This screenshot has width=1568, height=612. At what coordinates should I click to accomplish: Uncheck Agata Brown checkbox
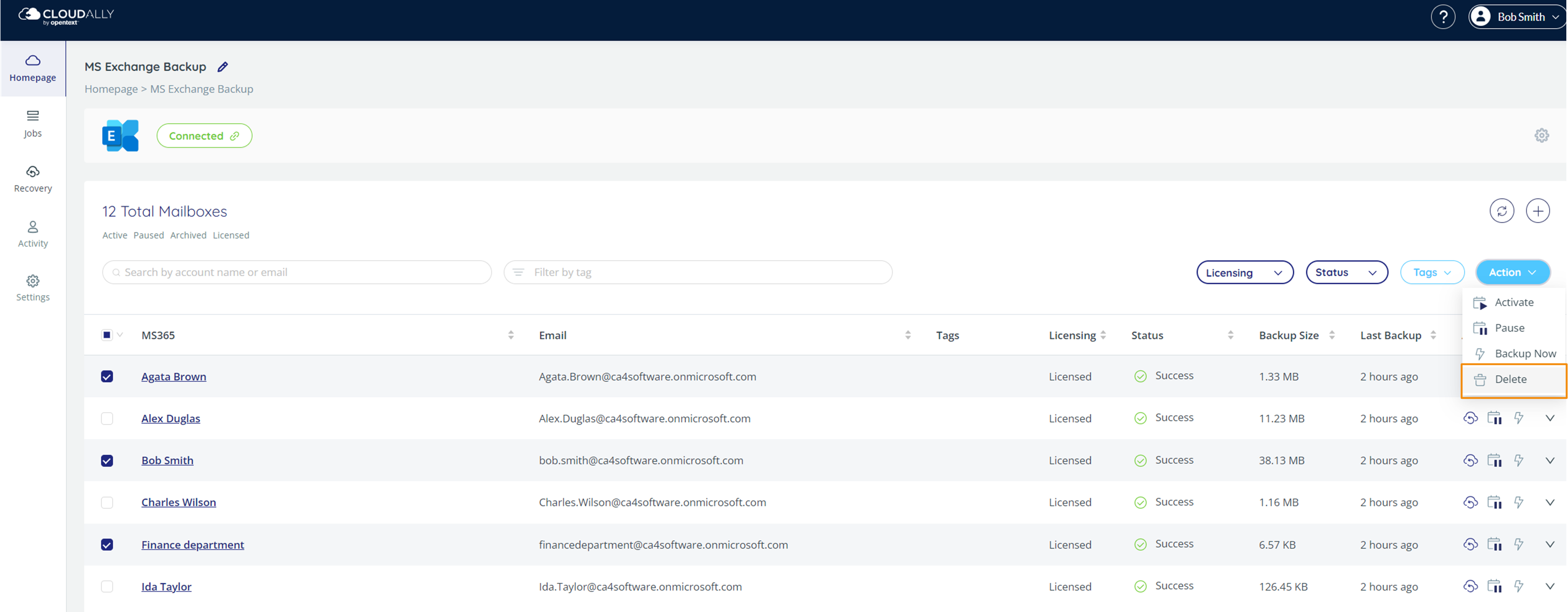pyautogui.click(x=106, y=376)
